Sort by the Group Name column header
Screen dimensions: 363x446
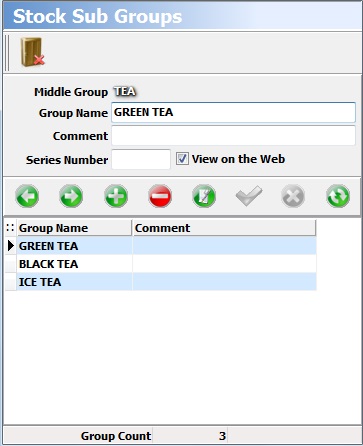coord(74,228)
